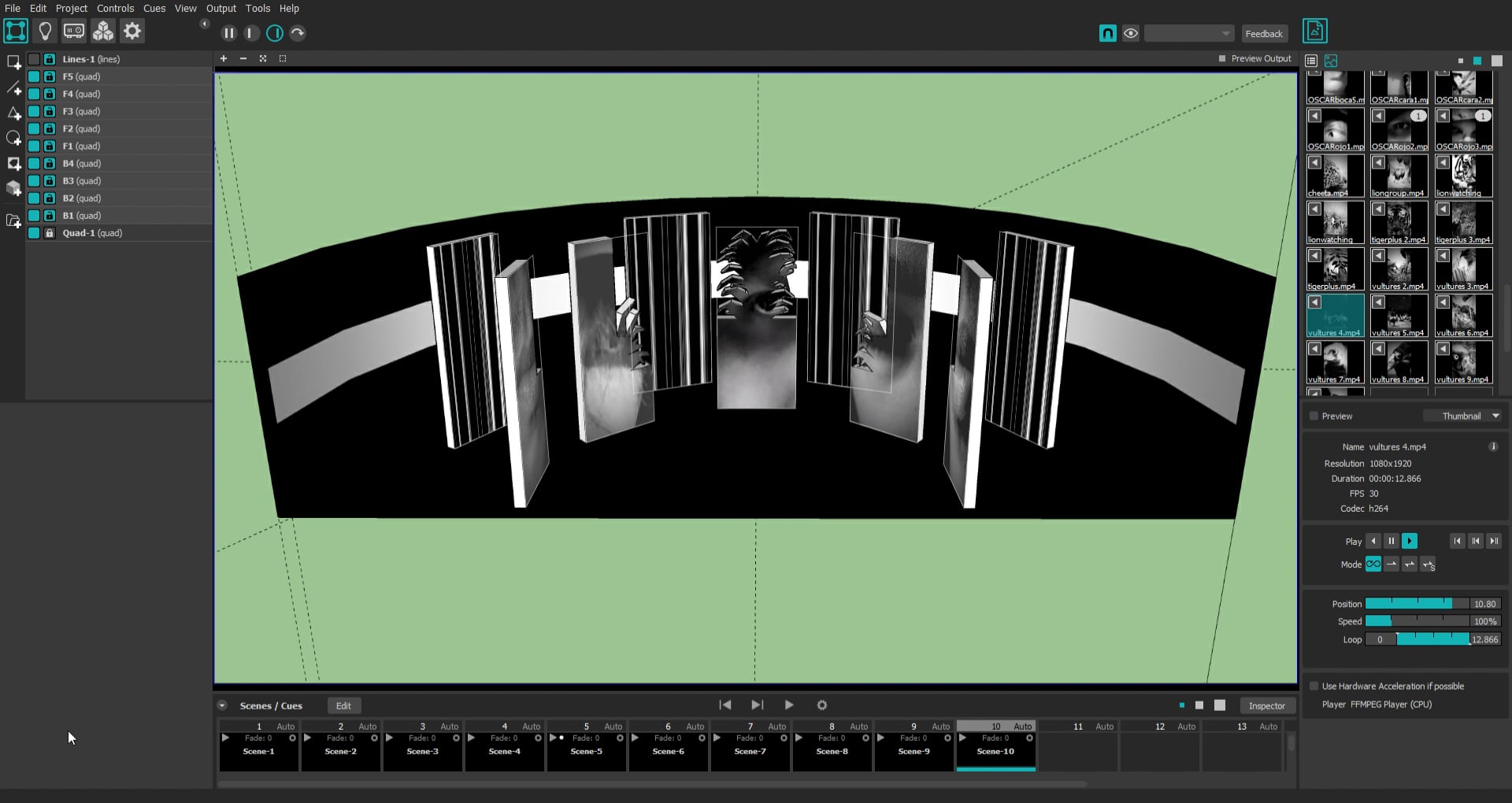Toggle the Preview checkbox in media inspector
1512x803 pixels.
[x=1313, y=416]
